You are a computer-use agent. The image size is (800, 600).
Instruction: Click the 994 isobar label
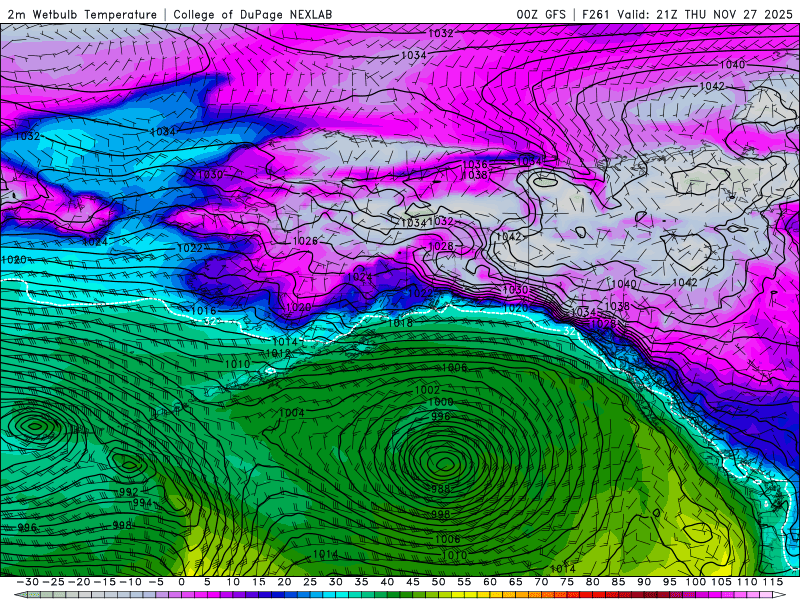pos(142,503)
